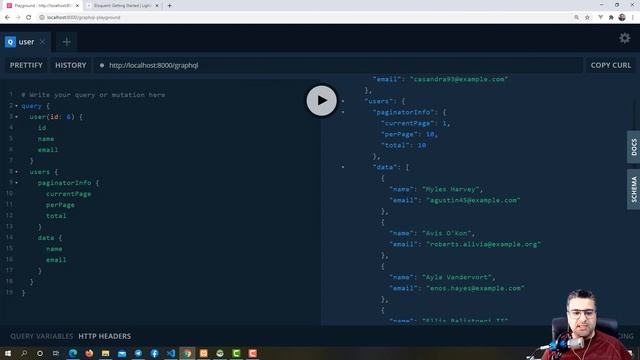The width and height of the screenshot is (640, 360).
Task: Click the currentPage field in query
Action: tap(68, 194)
